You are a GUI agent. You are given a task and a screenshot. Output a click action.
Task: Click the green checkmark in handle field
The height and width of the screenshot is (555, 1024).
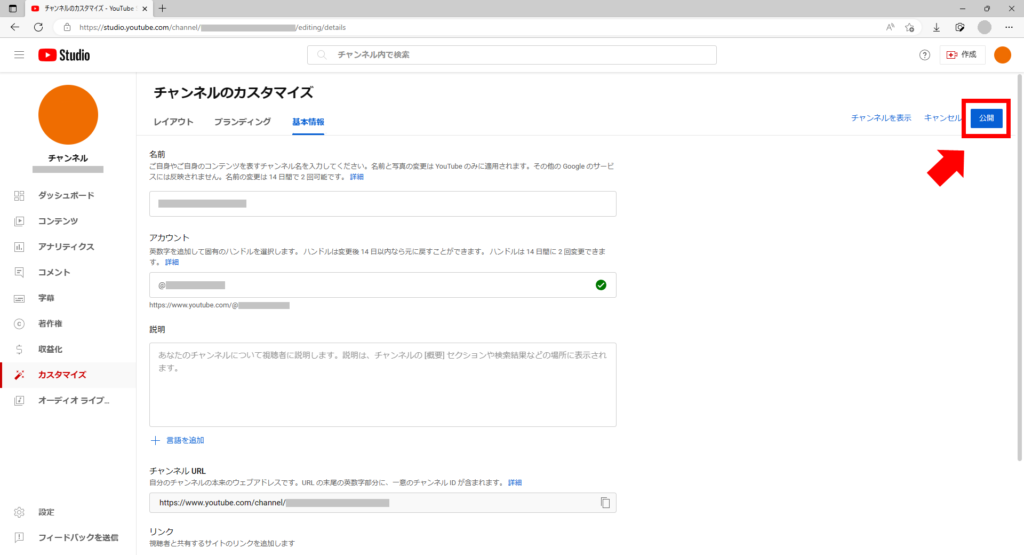coord(601,285)
